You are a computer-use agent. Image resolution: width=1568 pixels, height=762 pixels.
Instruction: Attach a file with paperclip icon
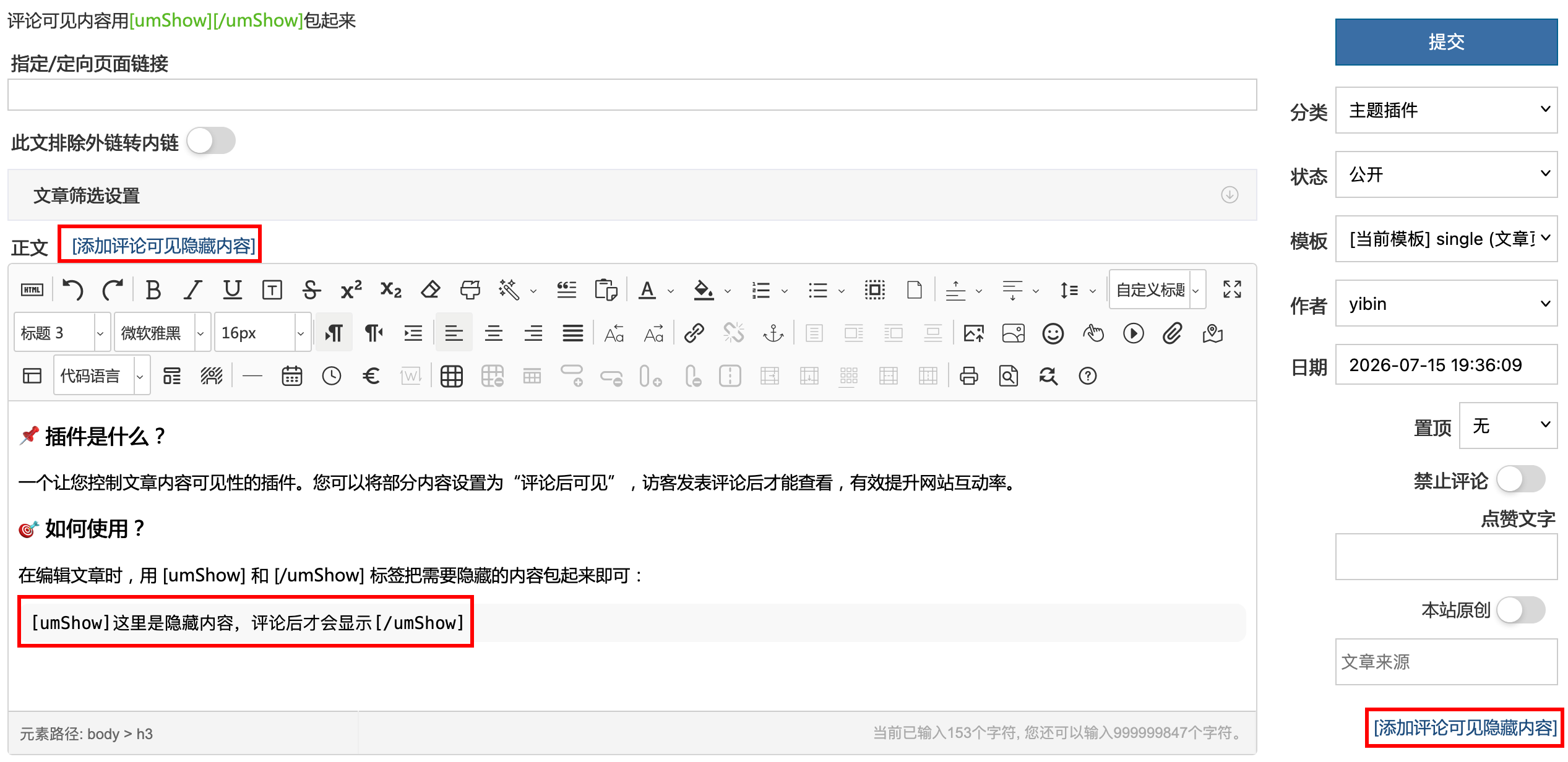(x=1172, y=333)
